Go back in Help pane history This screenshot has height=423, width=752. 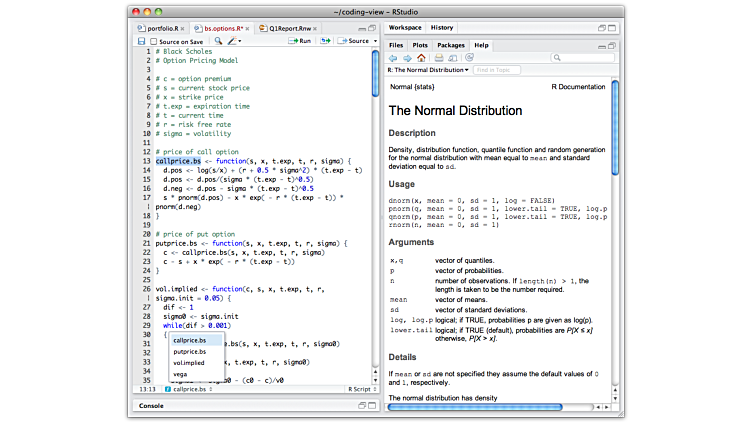pyautogui.click(x=393, y=58)
